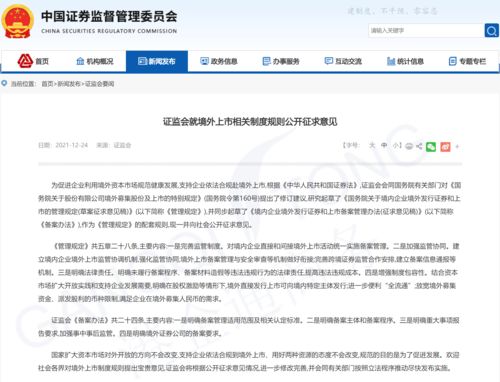500x382 pixels.
Task: Click the 中国证券监督管理委员会 site title
Action: click(109, 16)
